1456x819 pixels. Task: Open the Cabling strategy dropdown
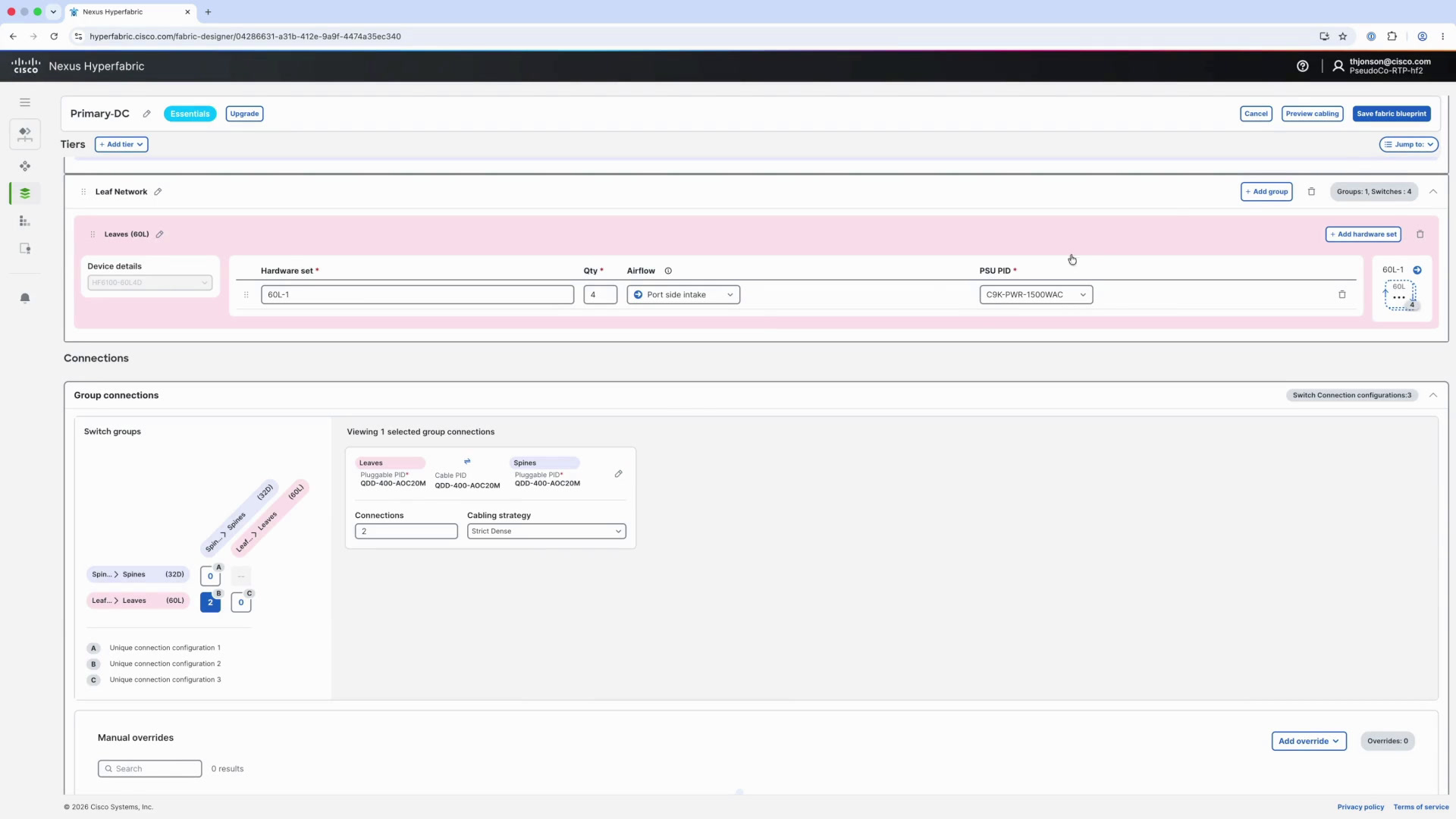[x=547, y=531]
